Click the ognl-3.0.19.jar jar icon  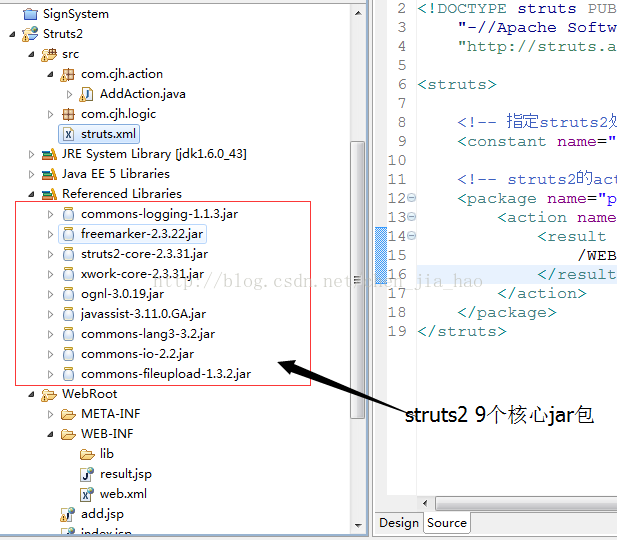[68, 294]
